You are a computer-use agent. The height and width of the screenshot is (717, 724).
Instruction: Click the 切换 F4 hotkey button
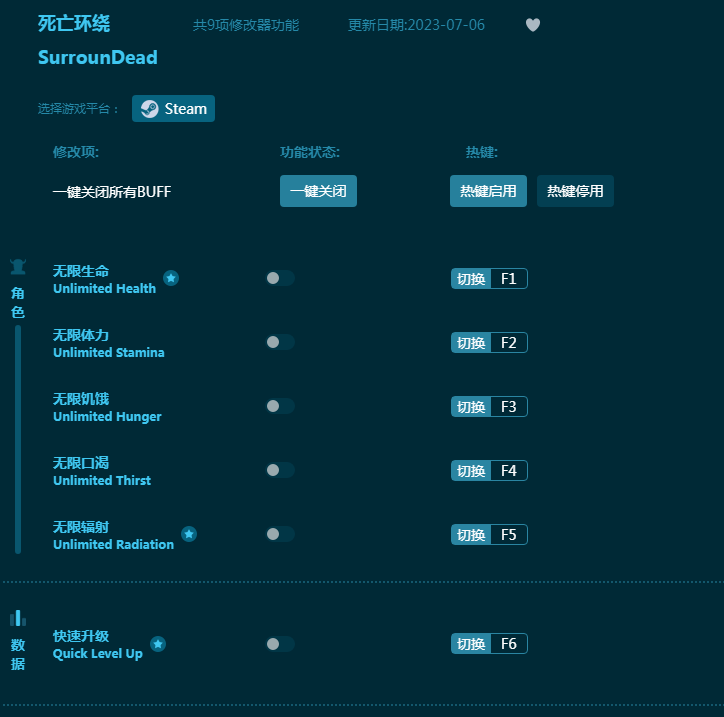point(489,470)
